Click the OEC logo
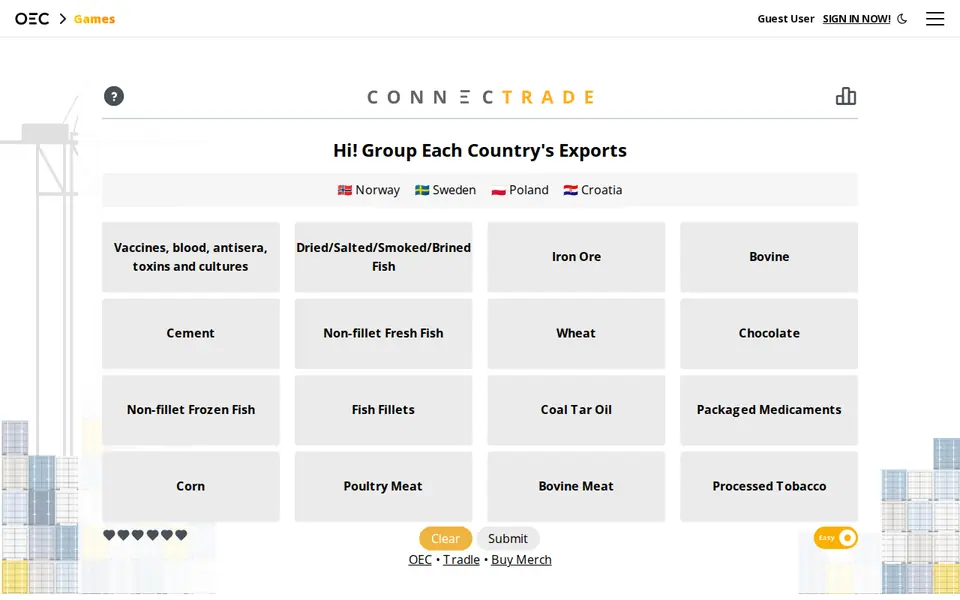The image size is (960, 600). click(x=32, y=19)
